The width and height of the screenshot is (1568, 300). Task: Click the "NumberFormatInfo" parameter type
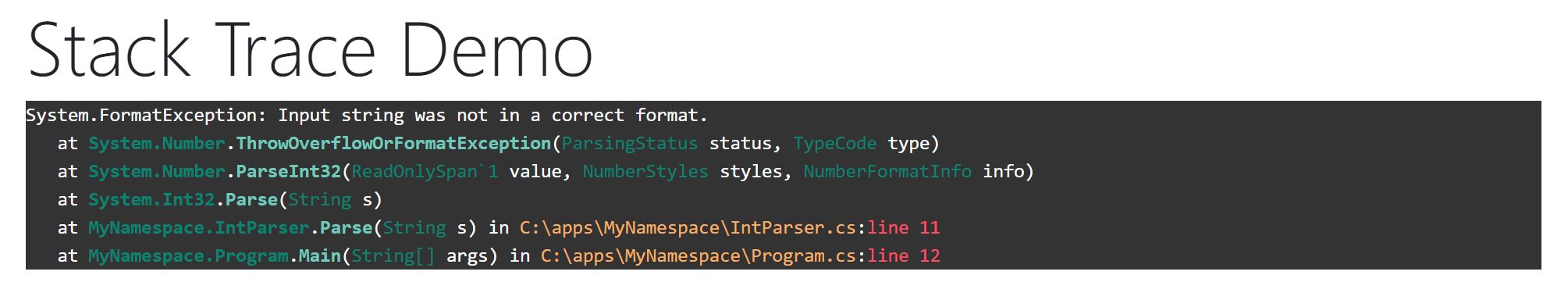coord(887,172)
